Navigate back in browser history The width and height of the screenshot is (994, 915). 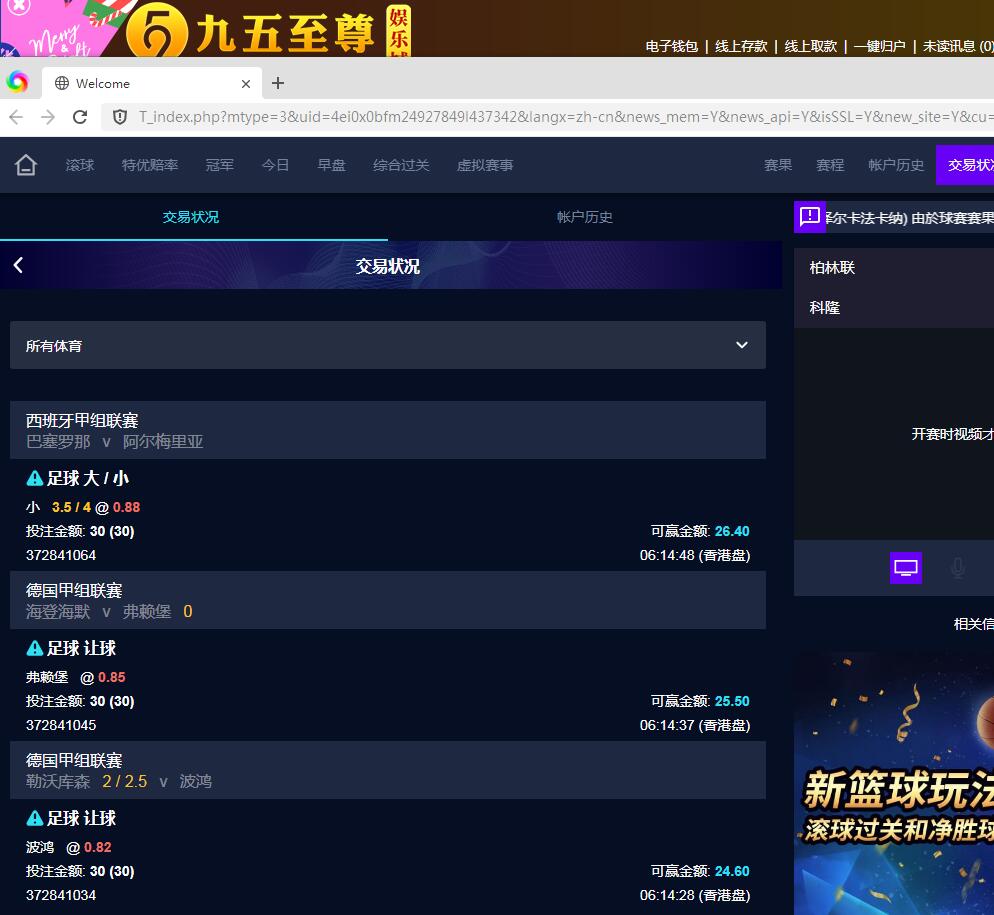[16, 117]
